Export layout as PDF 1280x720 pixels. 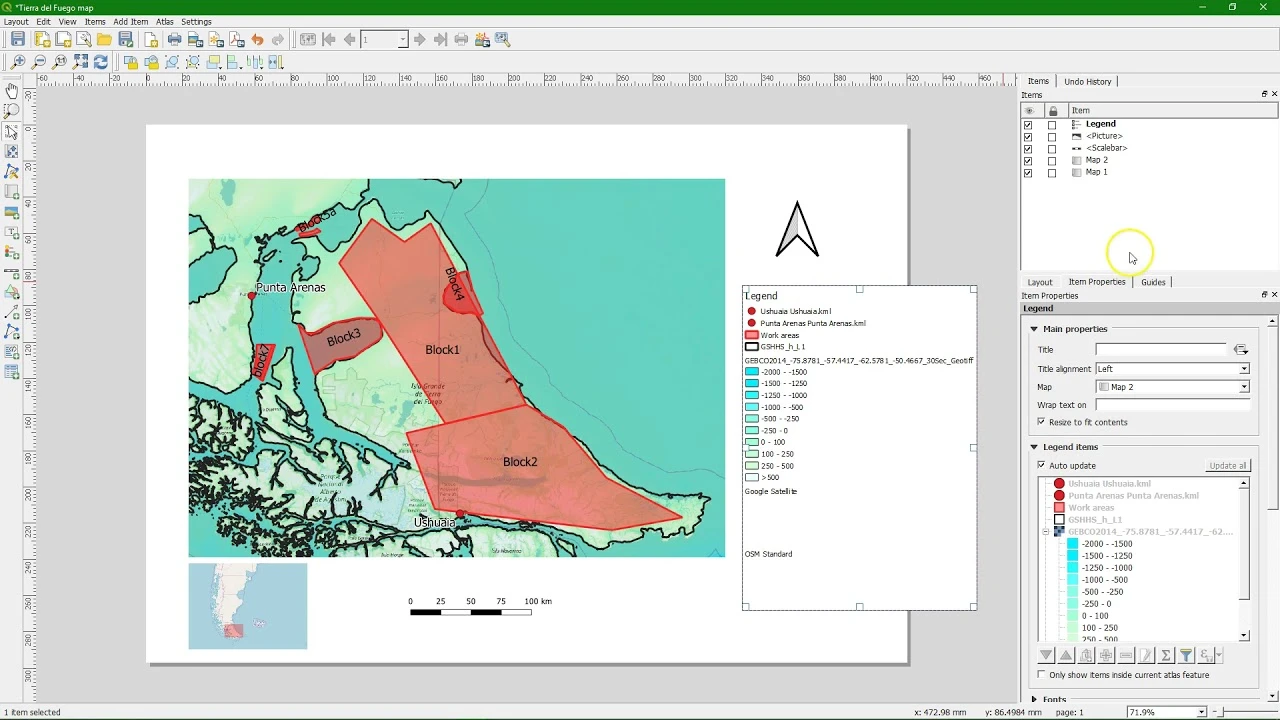[237, 40]
